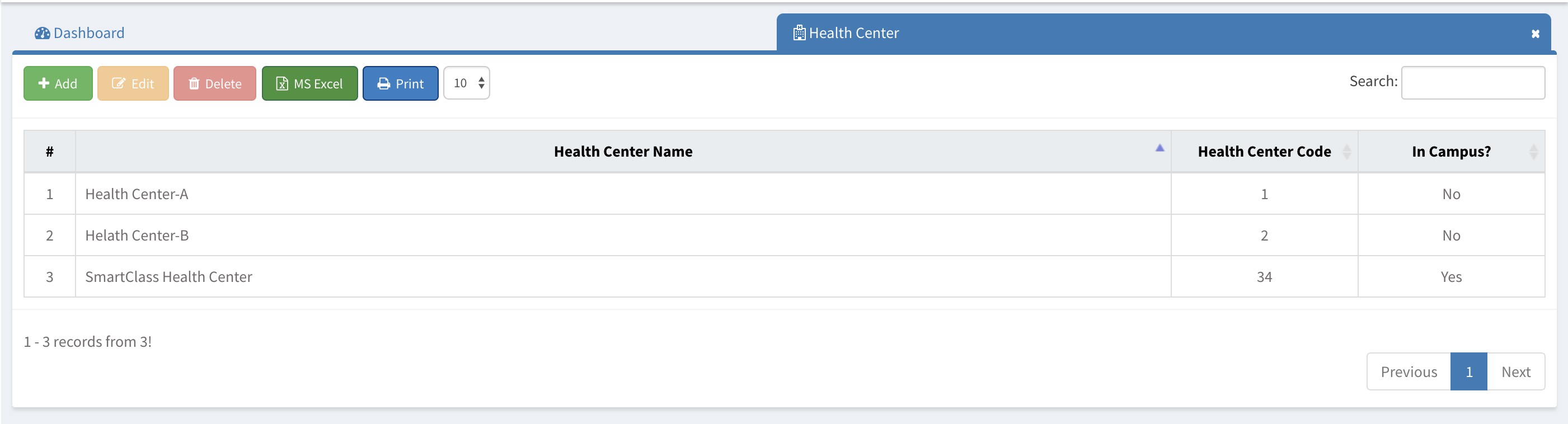
Task: Click the spreadsheet icon on MS Excel button
Action: point(282,83)
